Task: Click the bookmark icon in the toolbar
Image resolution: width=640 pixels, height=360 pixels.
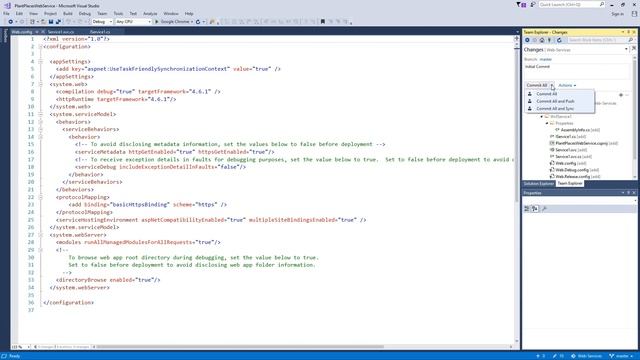Action: tap(323, 22)
